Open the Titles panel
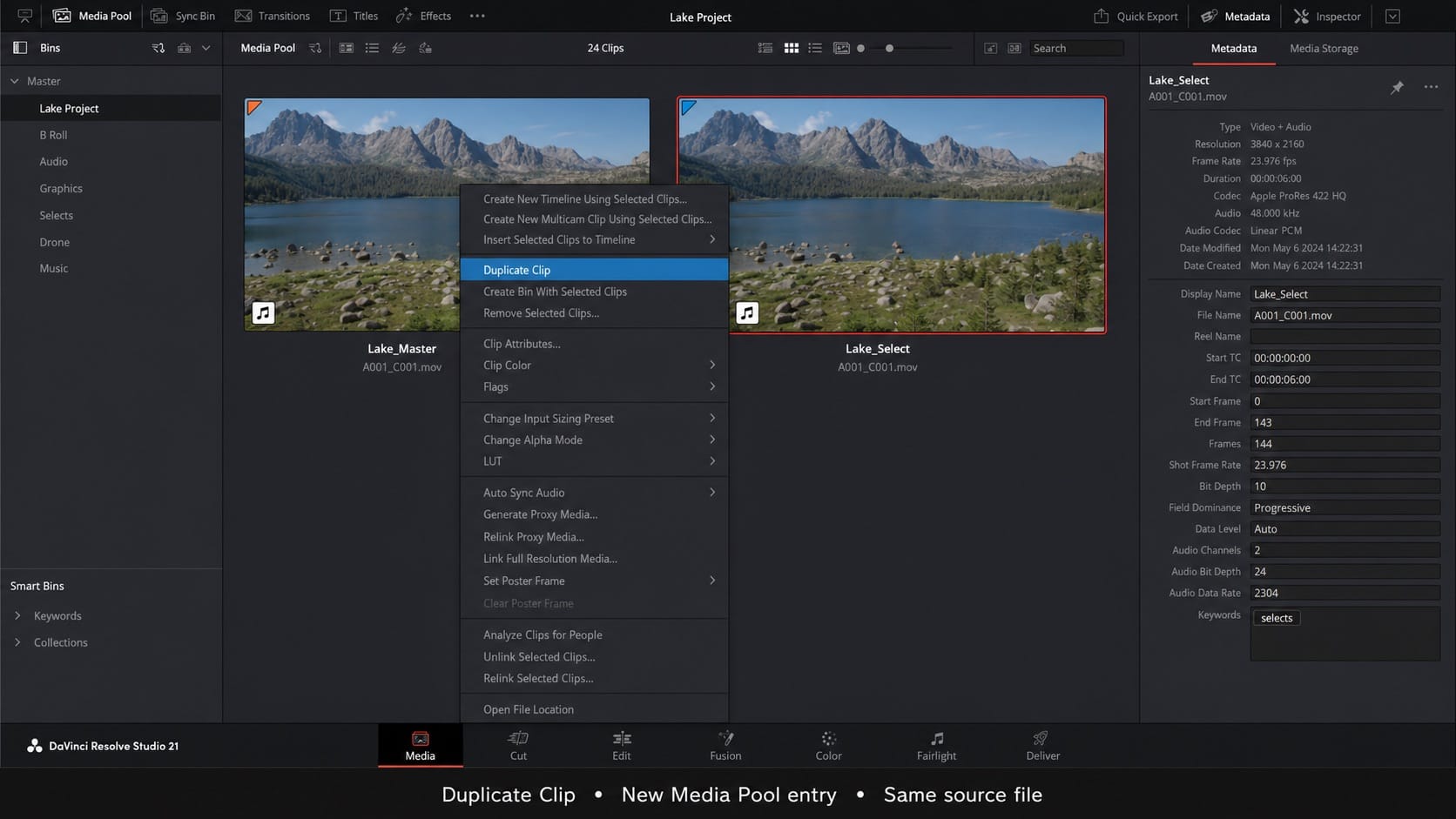 [x=354, y=16]
